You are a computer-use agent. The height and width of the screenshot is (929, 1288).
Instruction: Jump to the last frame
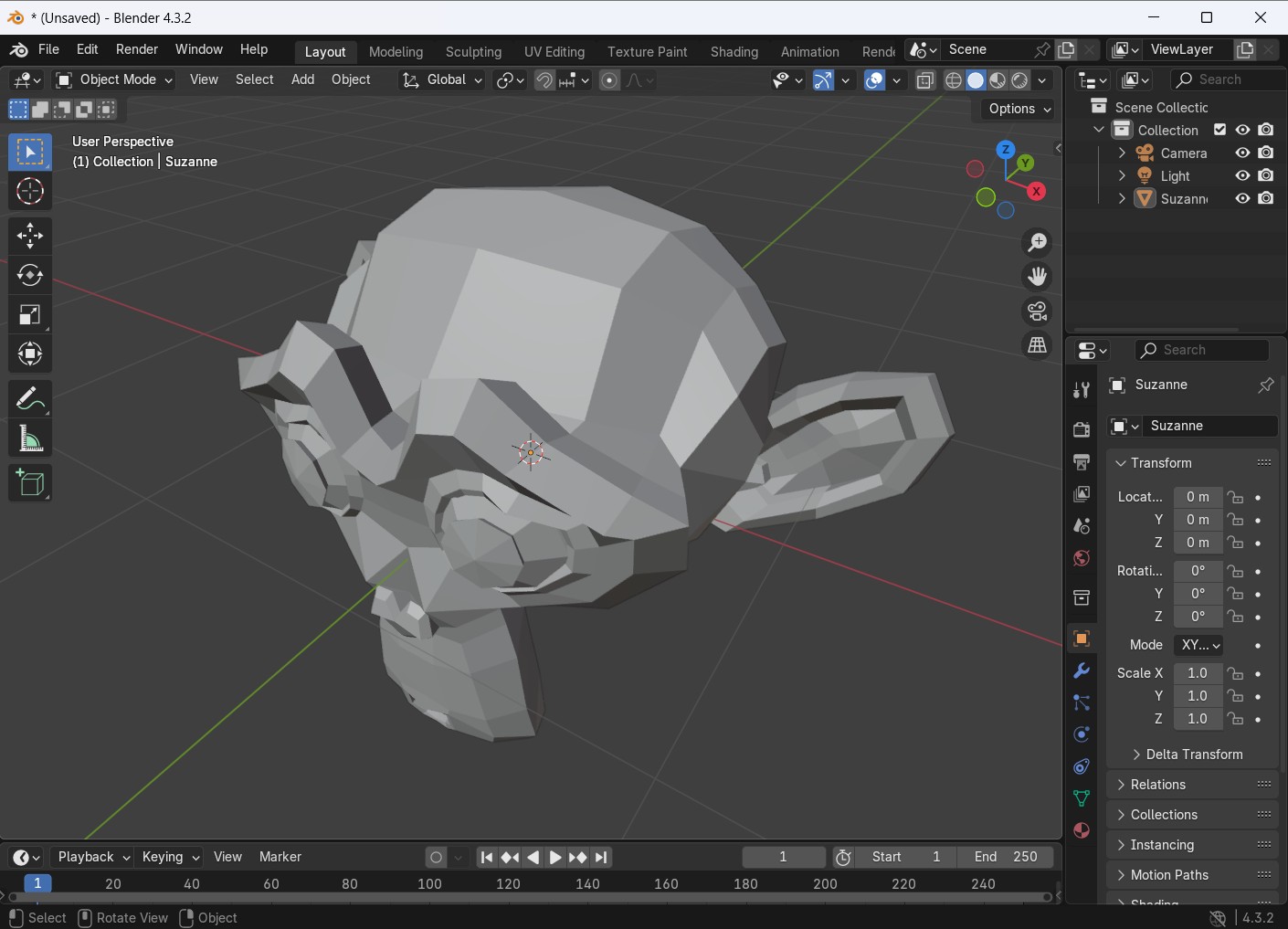click(601, 858)
